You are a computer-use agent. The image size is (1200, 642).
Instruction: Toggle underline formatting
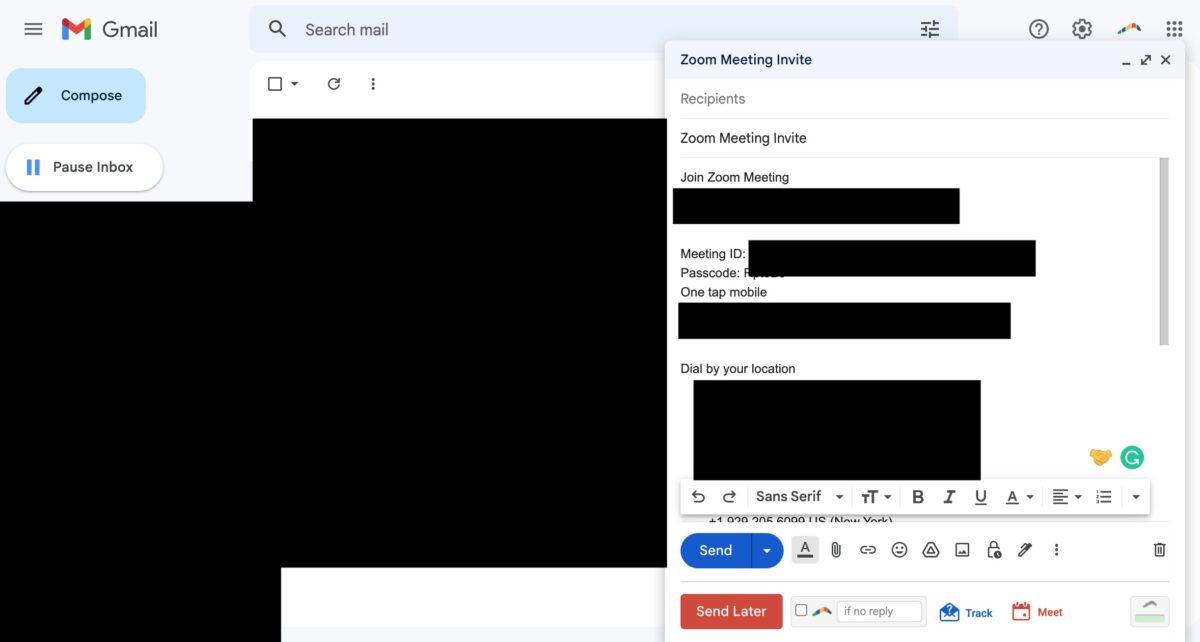point(981,497)
